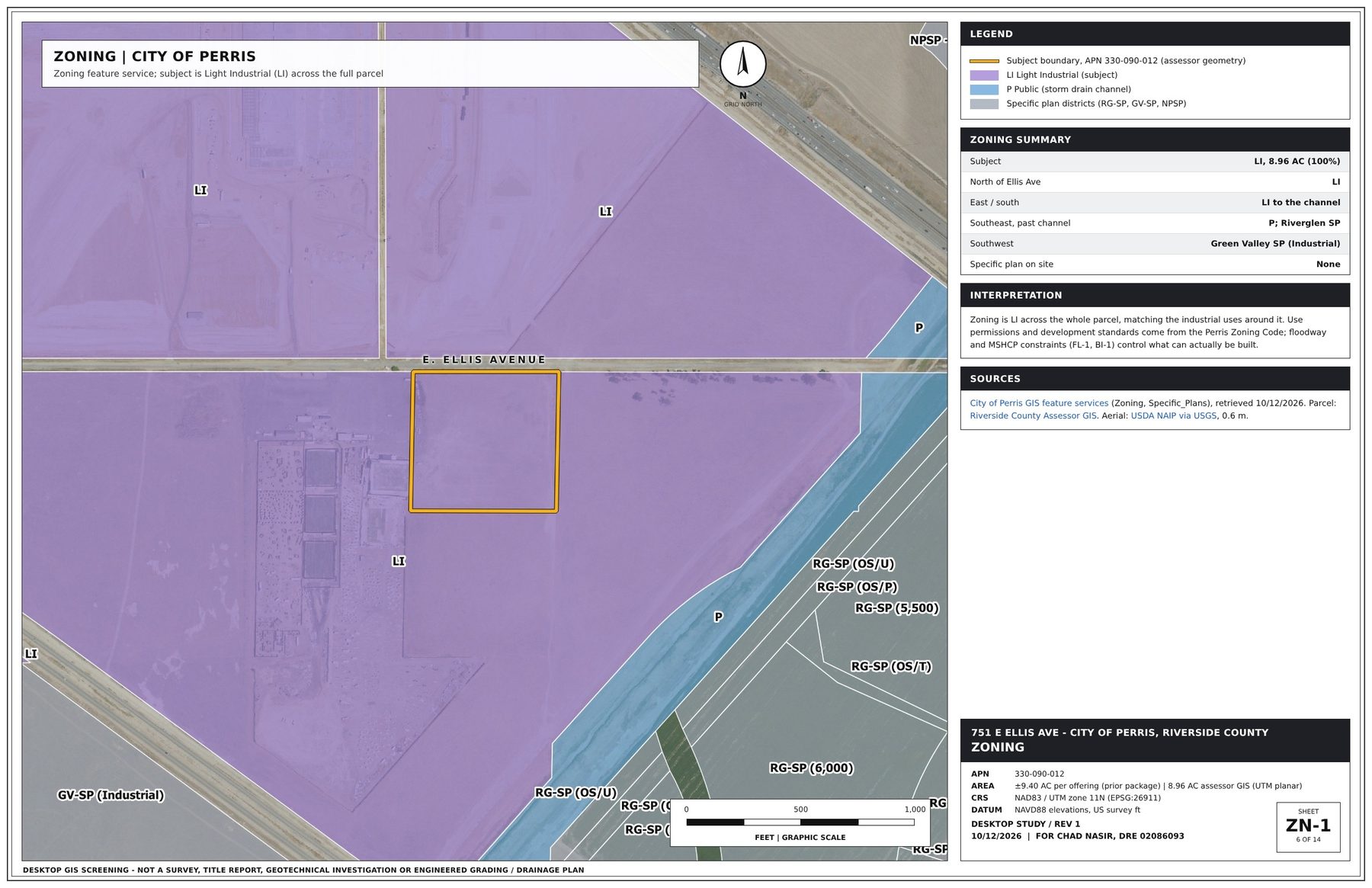Image resolution: width=1372 pixels, height=888 pixels.
Task: Click the E. ELLIS AVENUE street label
Action: tap(484, 360)
